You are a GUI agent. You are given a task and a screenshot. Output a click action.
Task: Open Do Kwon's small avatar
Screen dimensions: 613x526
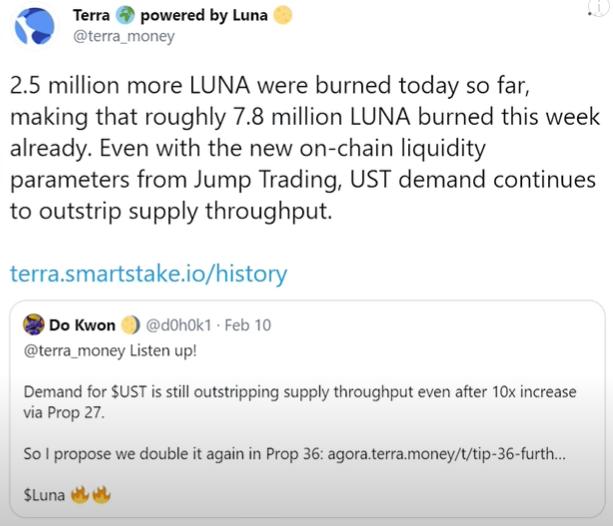pyautogui.click(x=34, y=325)
